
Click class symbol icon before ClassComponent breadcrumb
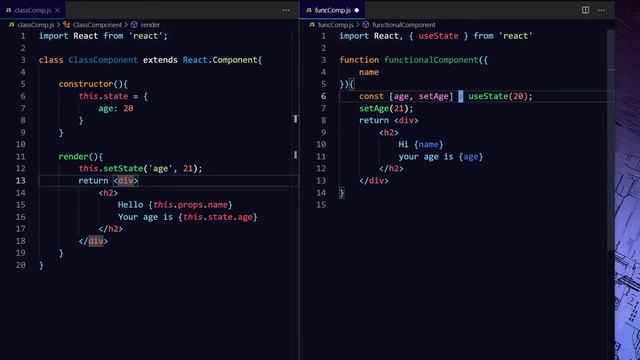tap(67, 25)
